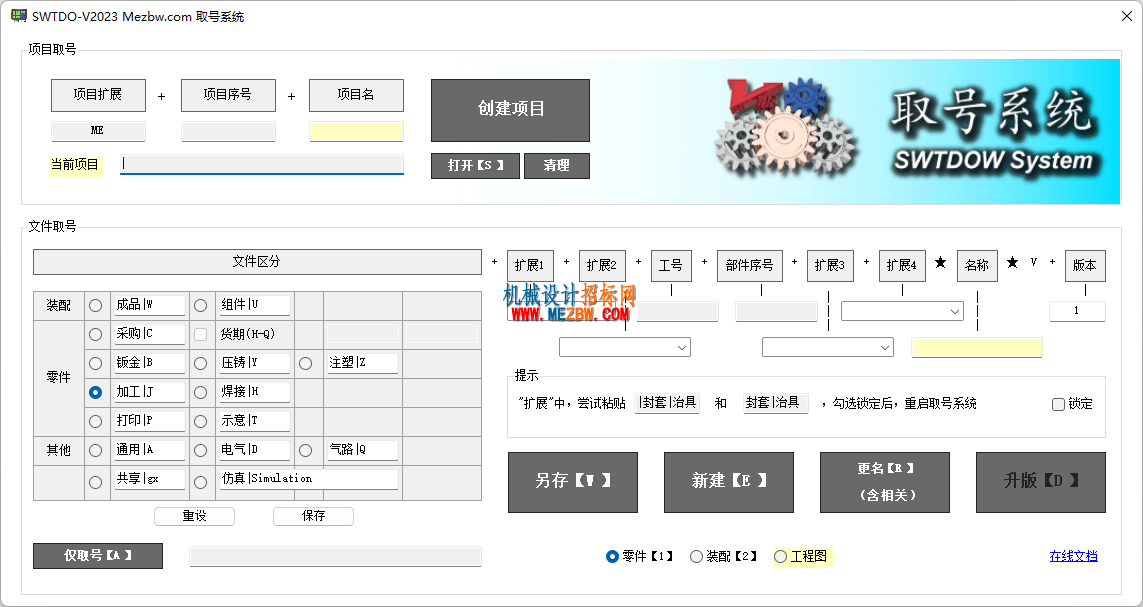Viewport: 1143px width, 607px height.
Task: Click the 版本 button
Action: [1085, 265]
